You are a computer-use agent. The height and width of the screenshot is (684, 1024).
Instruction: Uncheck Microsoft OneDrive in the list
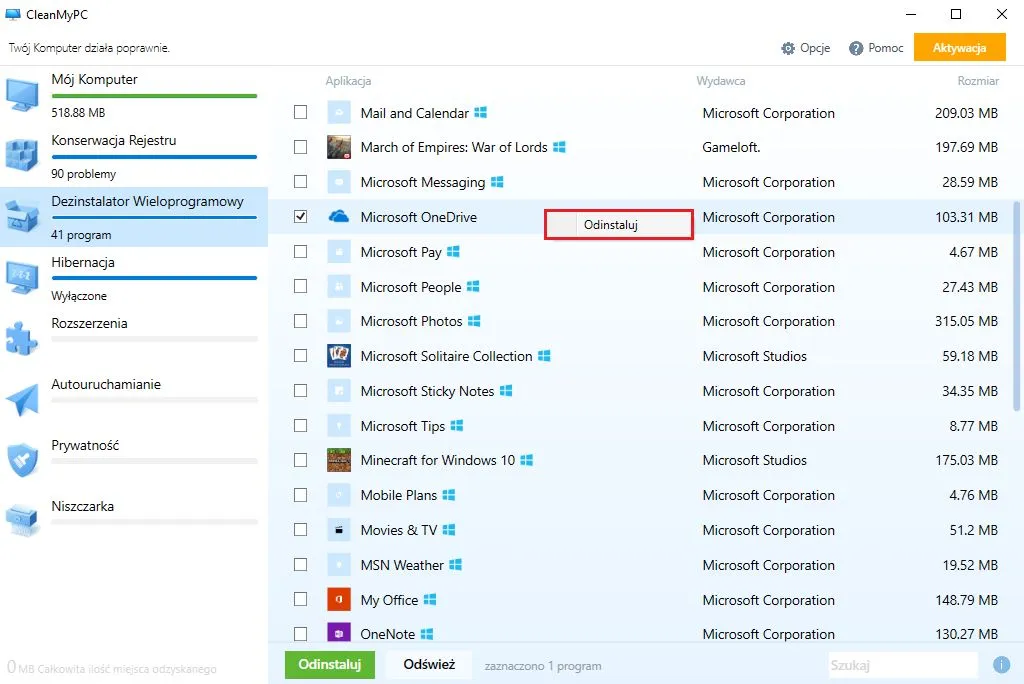click(300, 217)
